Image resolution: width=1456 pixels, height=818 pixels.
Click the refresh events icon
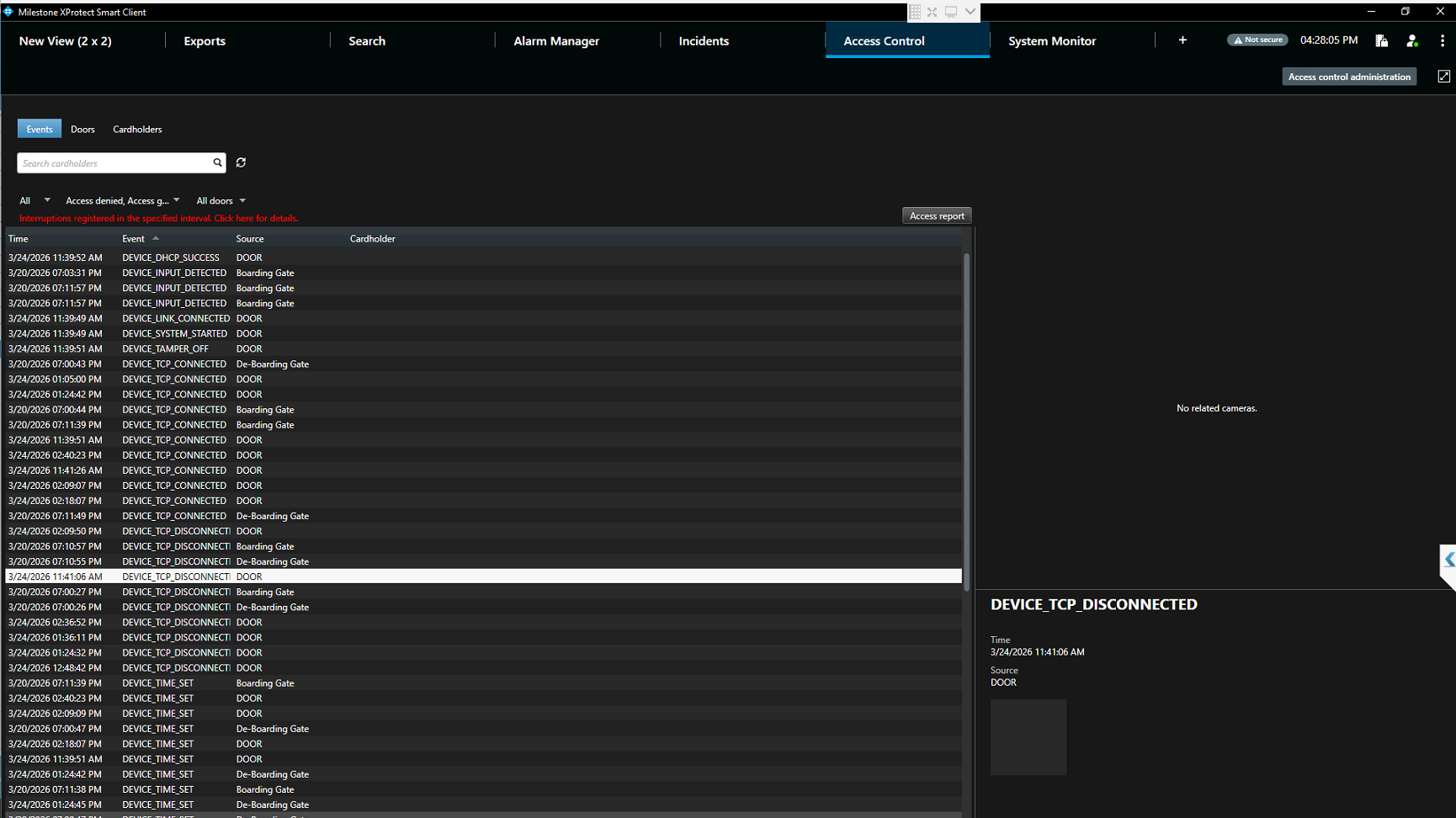tap(241, 162)
